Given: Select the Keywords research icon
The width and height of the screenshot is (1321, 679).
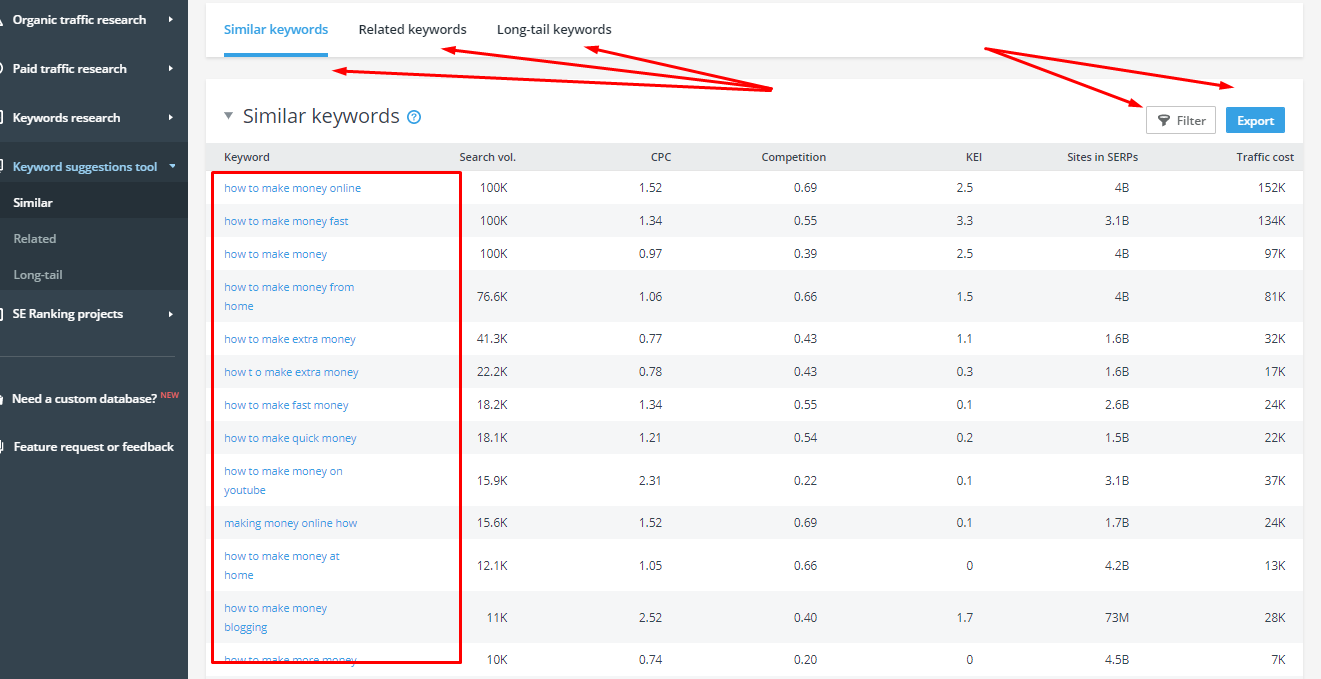Looking at the screenshot, I should 4,117.
